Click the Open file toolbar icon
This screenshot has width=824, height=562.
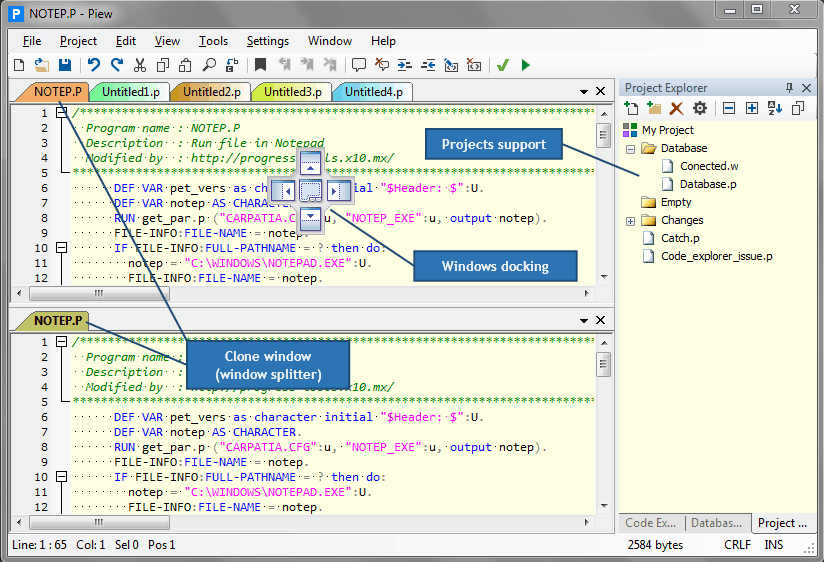pos(42,65)
